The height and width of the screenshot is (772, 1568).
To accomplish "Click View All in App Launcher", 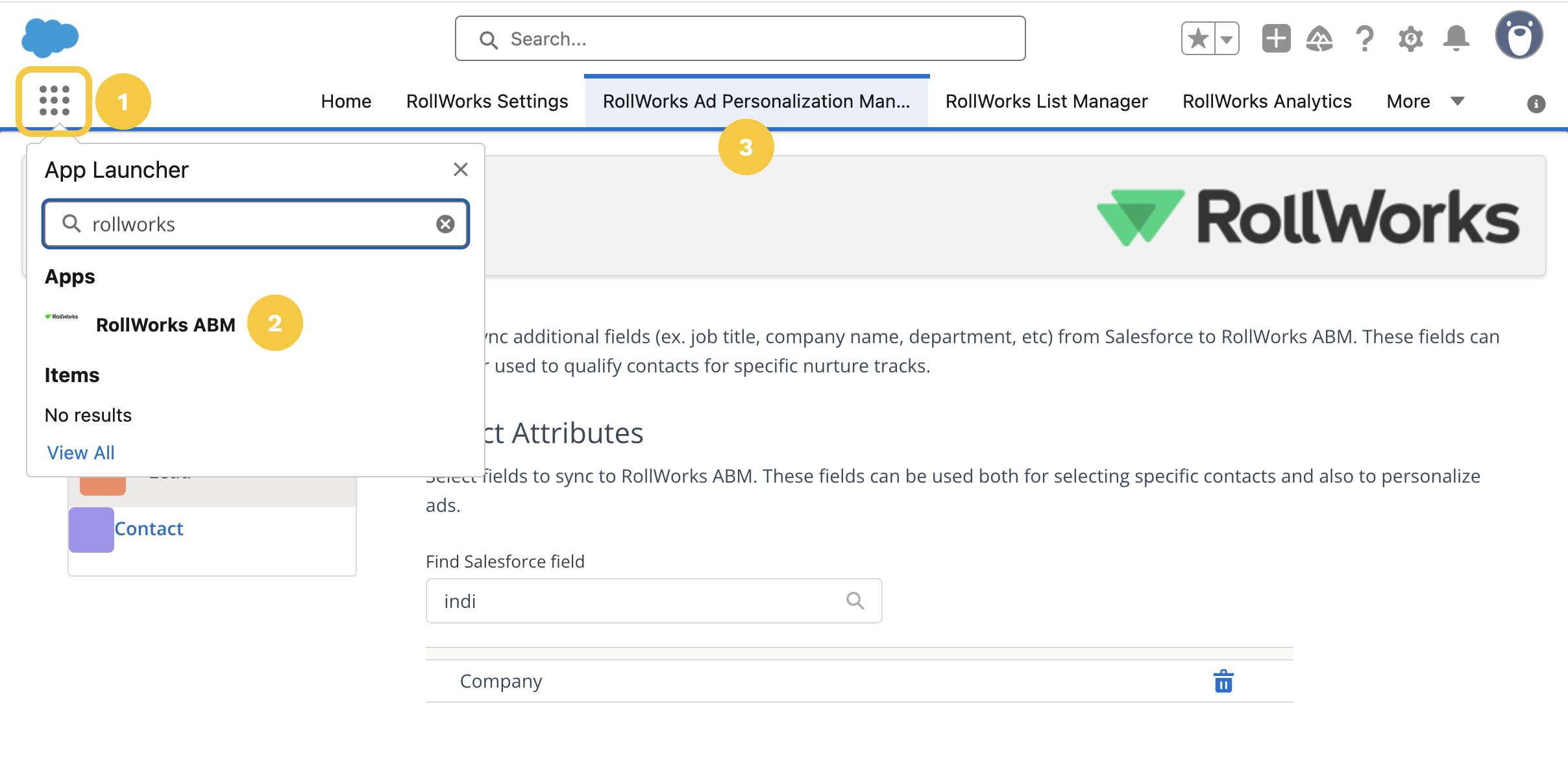I will coord(80,453).
